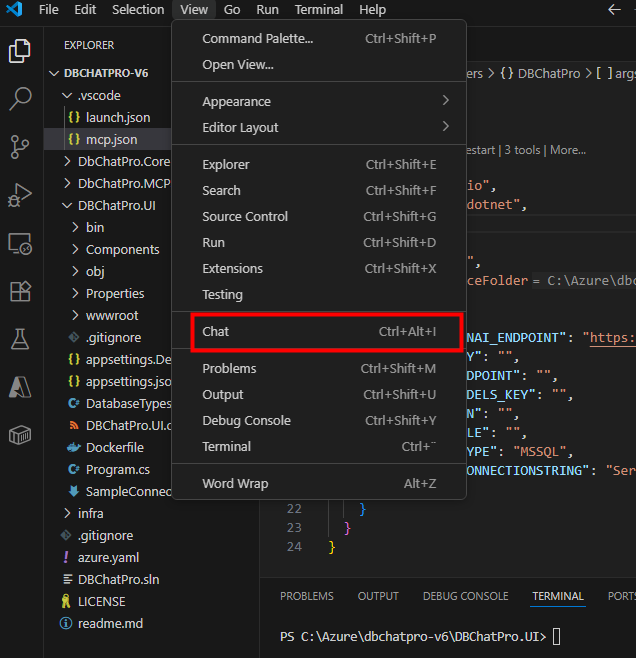Switch to the DEBUG CONSOLE panel tab

point(466,596)
